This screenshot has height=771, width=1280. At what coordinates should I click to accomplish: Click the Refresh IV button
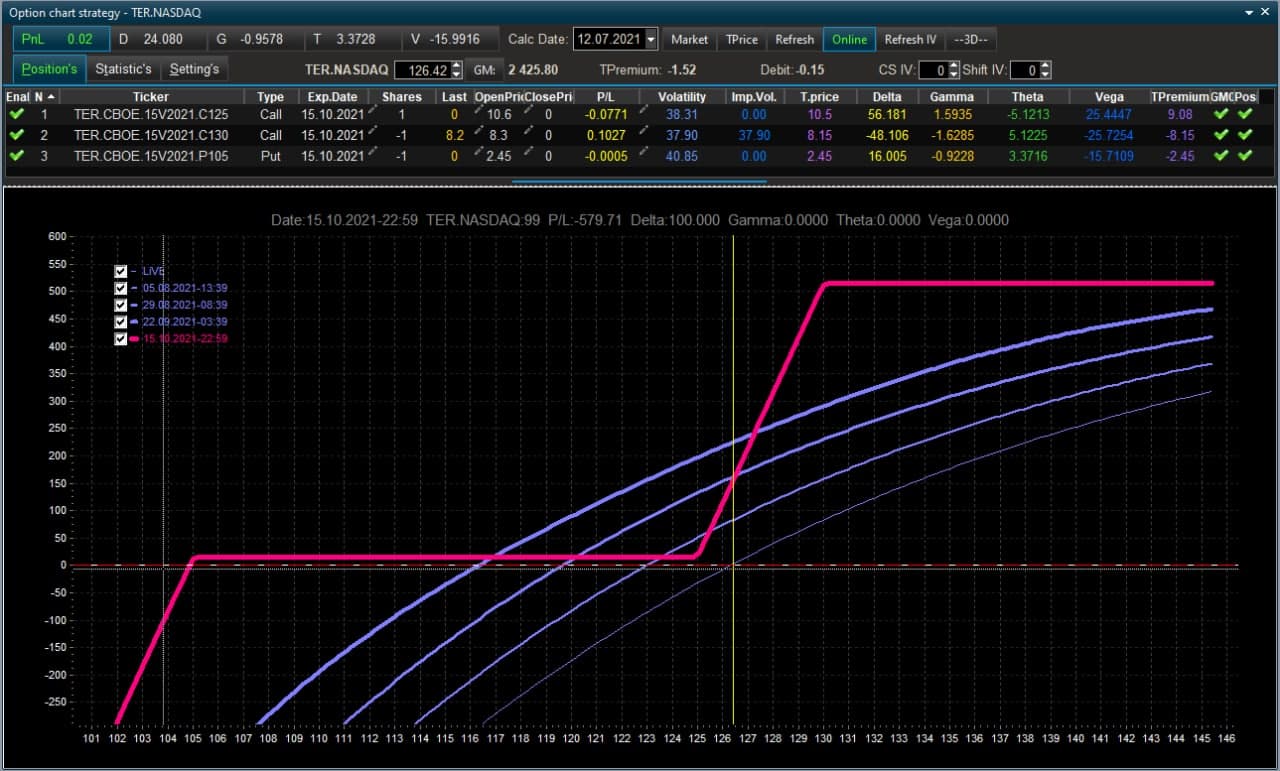(x=910, y=39)
